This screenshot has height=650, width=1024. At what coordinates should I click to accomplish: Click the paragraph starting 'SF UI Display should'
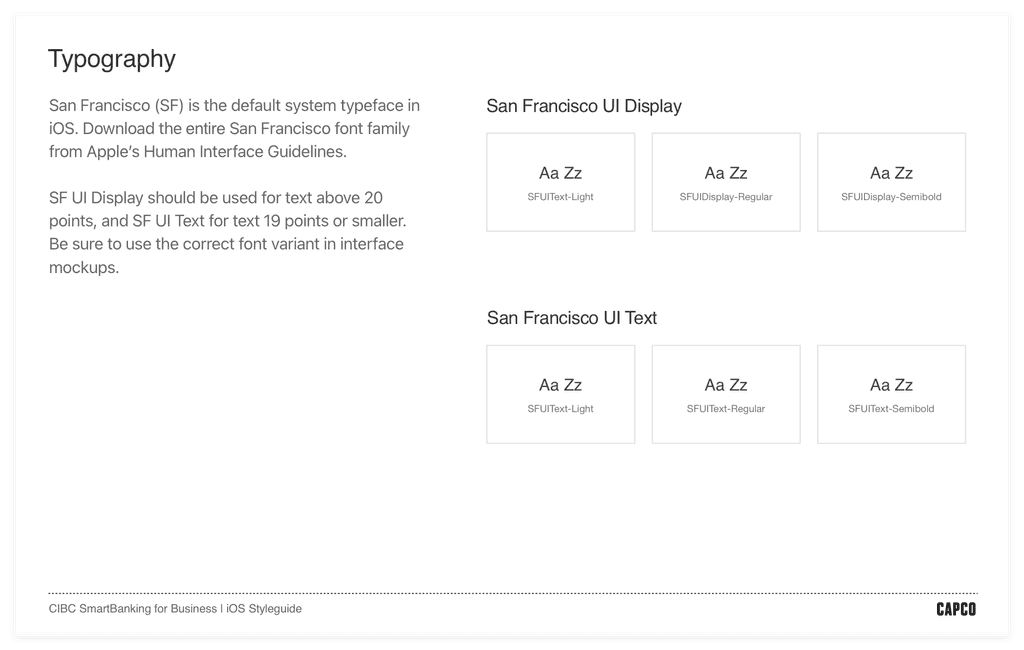pyautogui.click(x=228, y=233)
